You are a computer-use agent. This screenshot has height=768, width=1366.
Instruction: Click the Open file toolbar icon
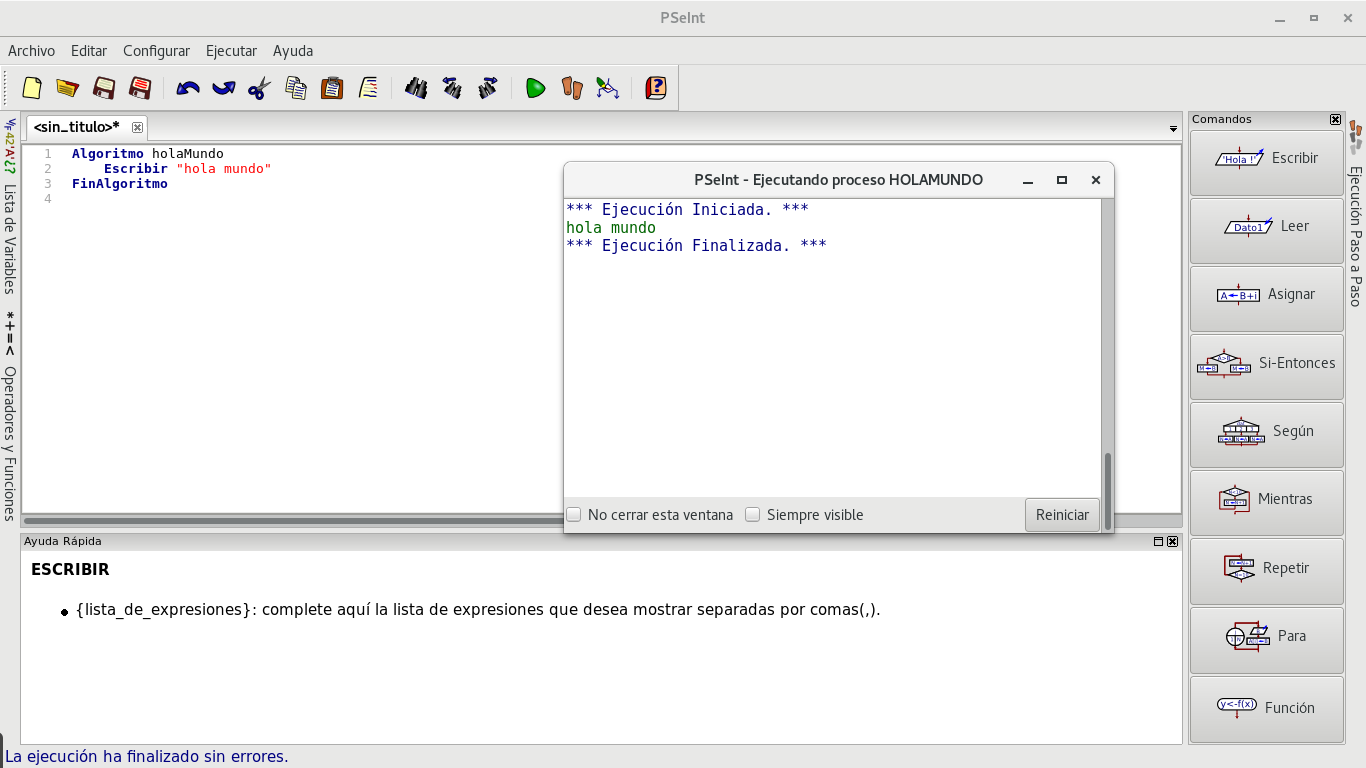pyautogui.click(x=68, y=88)
